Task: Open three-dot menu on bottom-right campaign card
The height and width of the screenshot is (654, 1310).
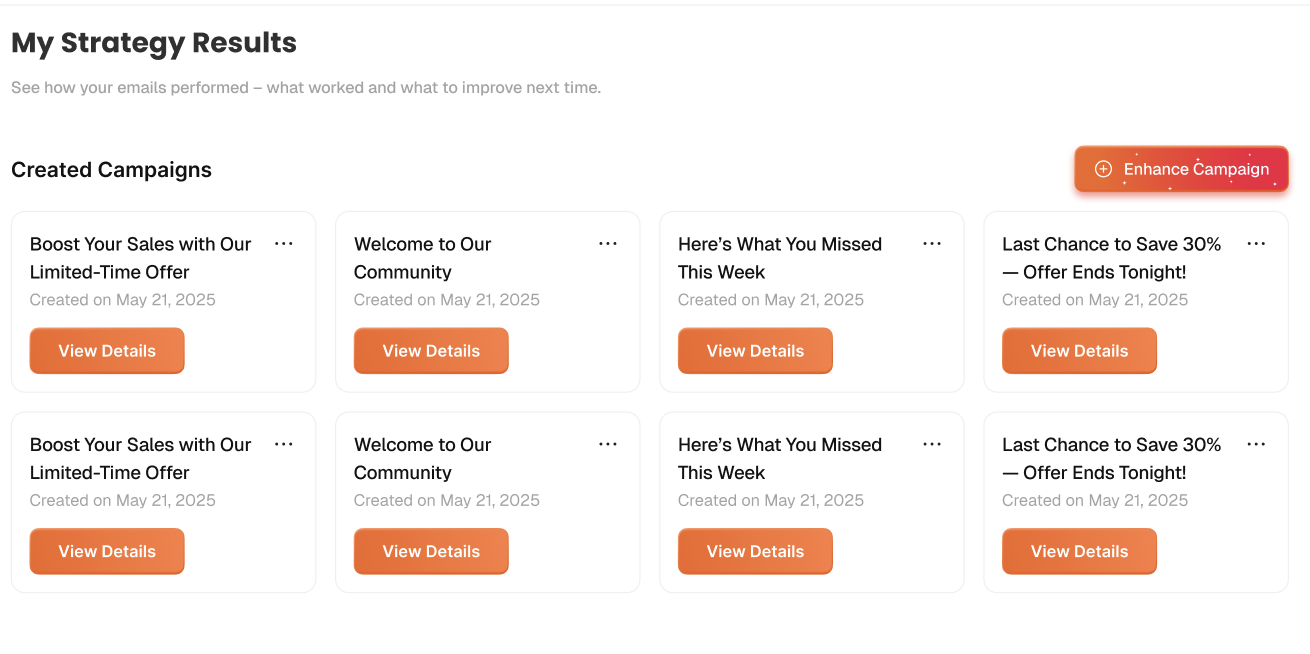Action: pyautogui.click(x=1255, y=443)
